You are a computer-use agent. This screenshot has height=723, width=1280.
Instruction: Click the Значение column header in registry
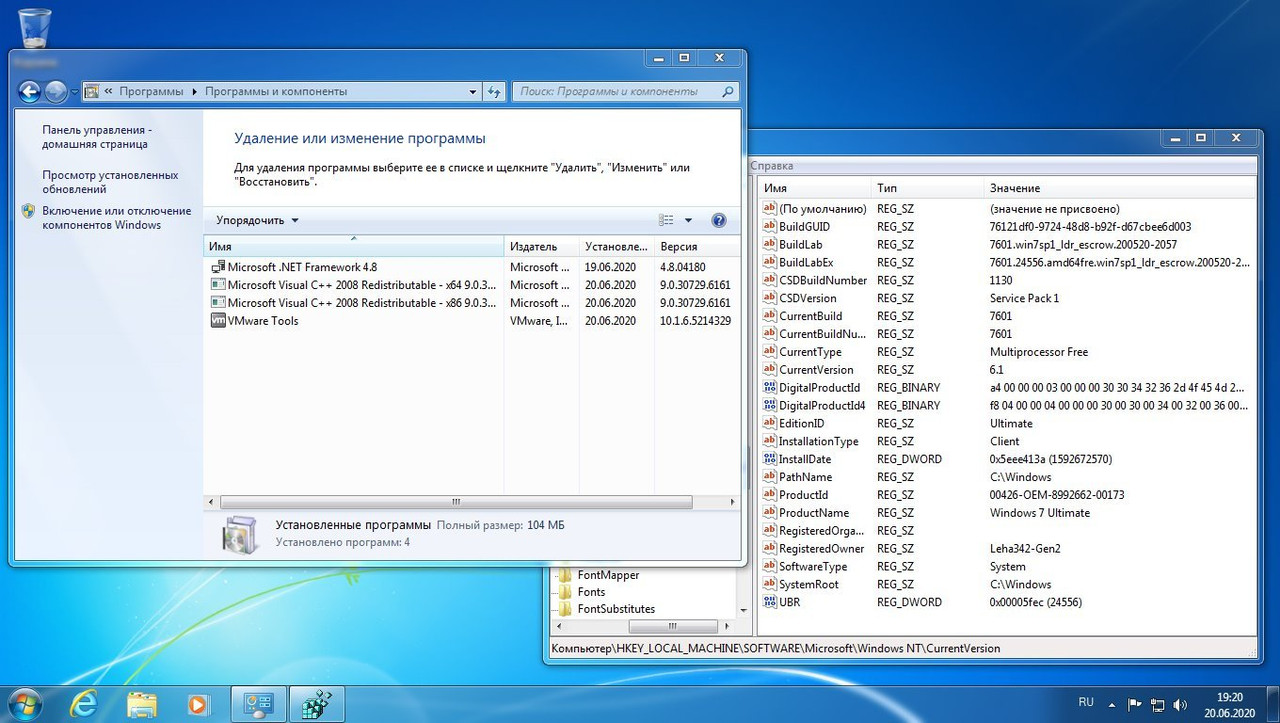point(1119,188)
